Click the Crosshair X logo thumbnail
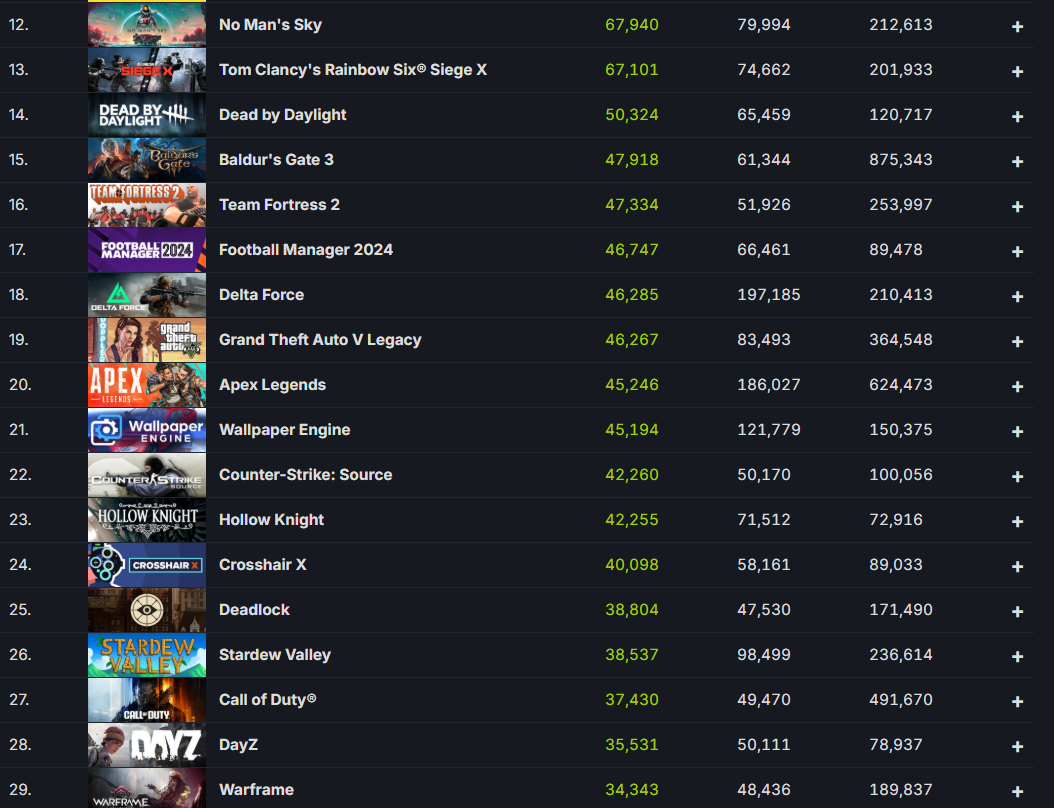Screen dimensions: 1054x808 [x=147, y=565]
